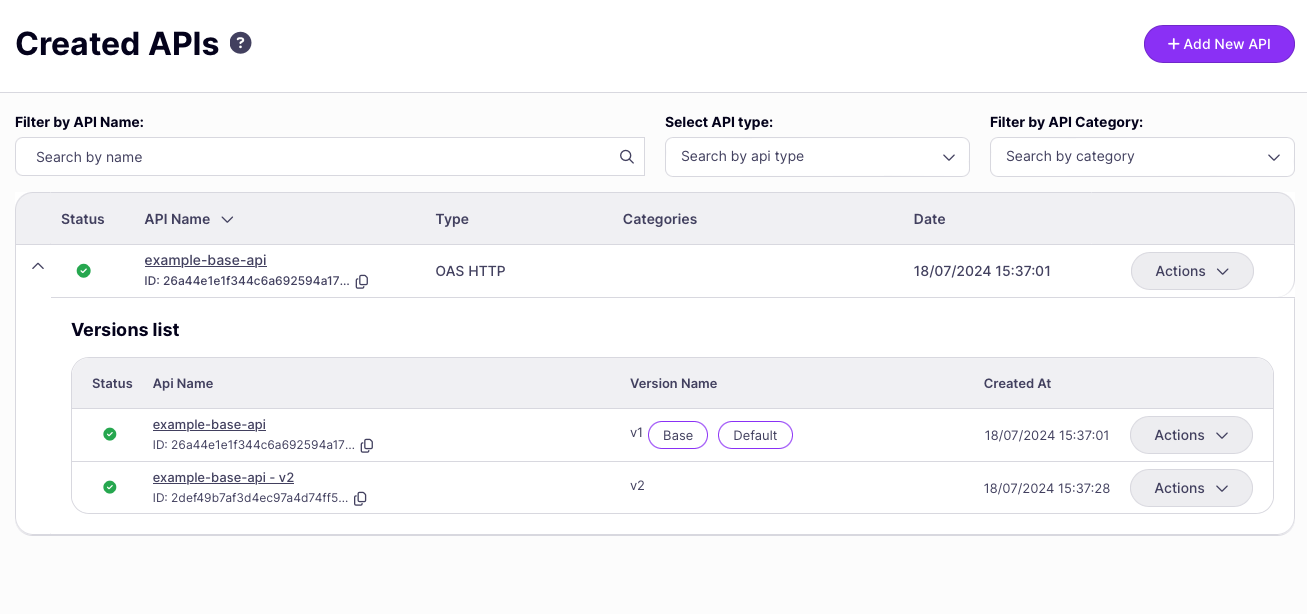Click the v2 row status indicator

[110, 487]
